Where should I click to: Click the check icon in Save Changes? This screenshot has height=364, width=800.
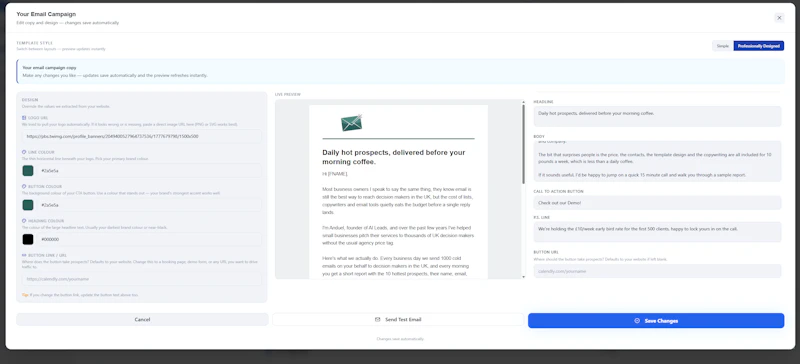[x=637, y=321]
